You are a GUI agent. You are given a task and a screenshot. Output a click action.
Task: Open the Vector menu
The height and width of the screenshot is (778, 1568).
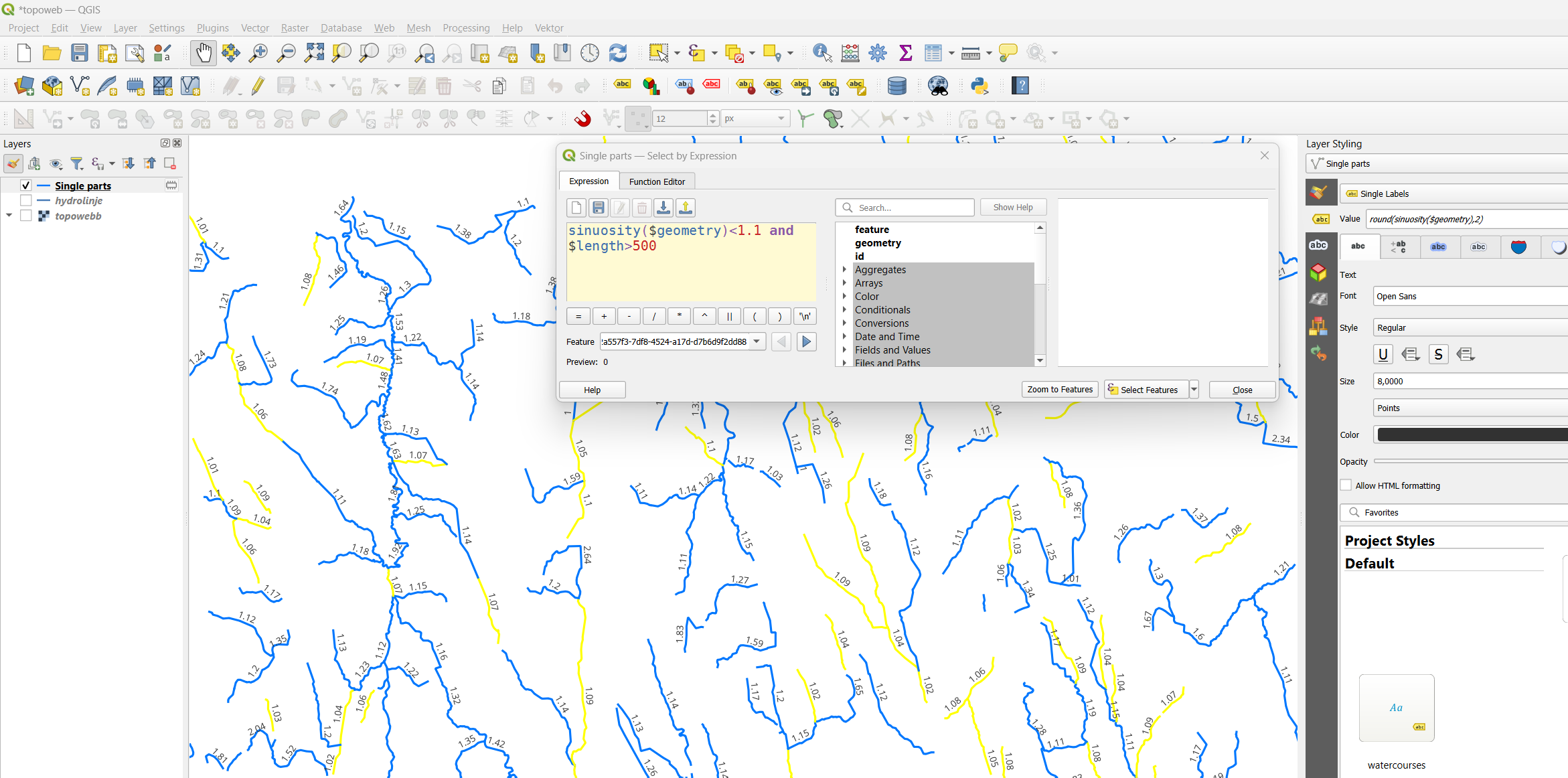pos(255,27)
